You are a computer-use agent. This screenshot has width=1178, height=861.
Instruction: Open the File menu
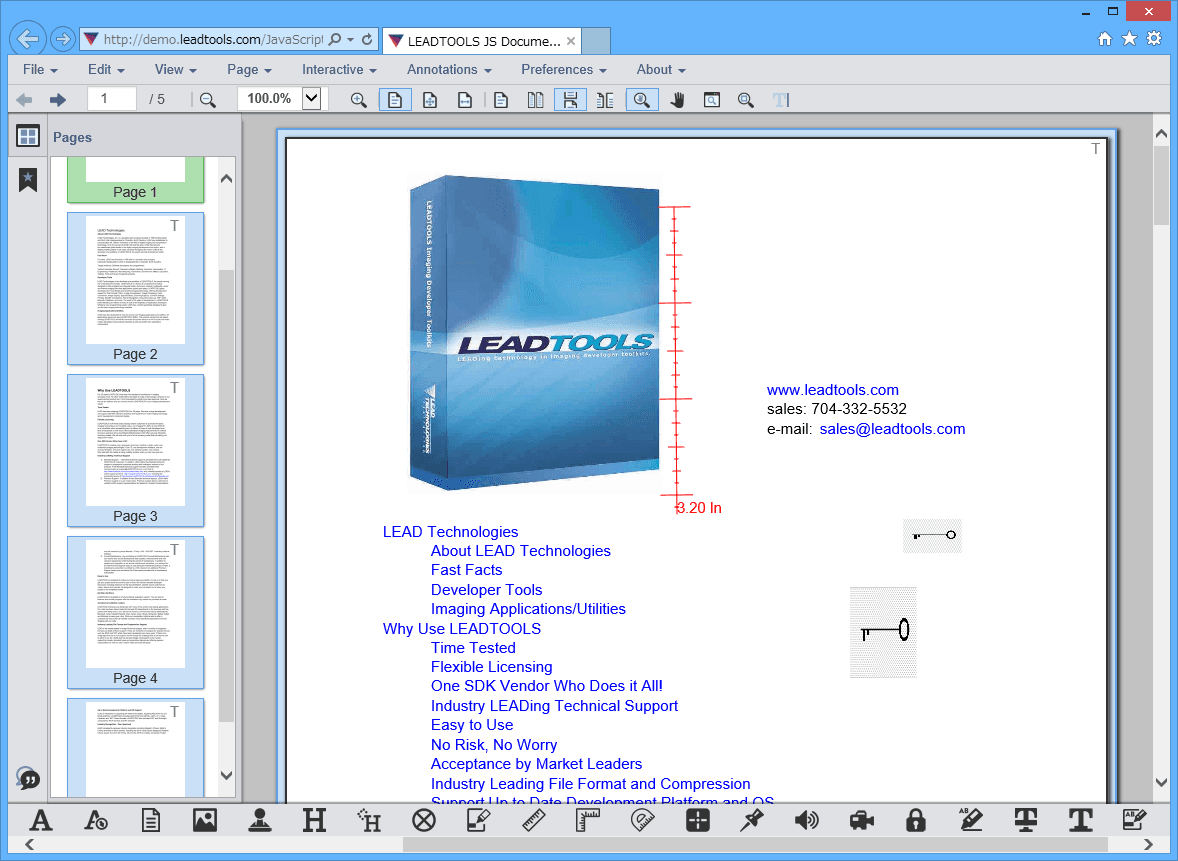[40, 69]
